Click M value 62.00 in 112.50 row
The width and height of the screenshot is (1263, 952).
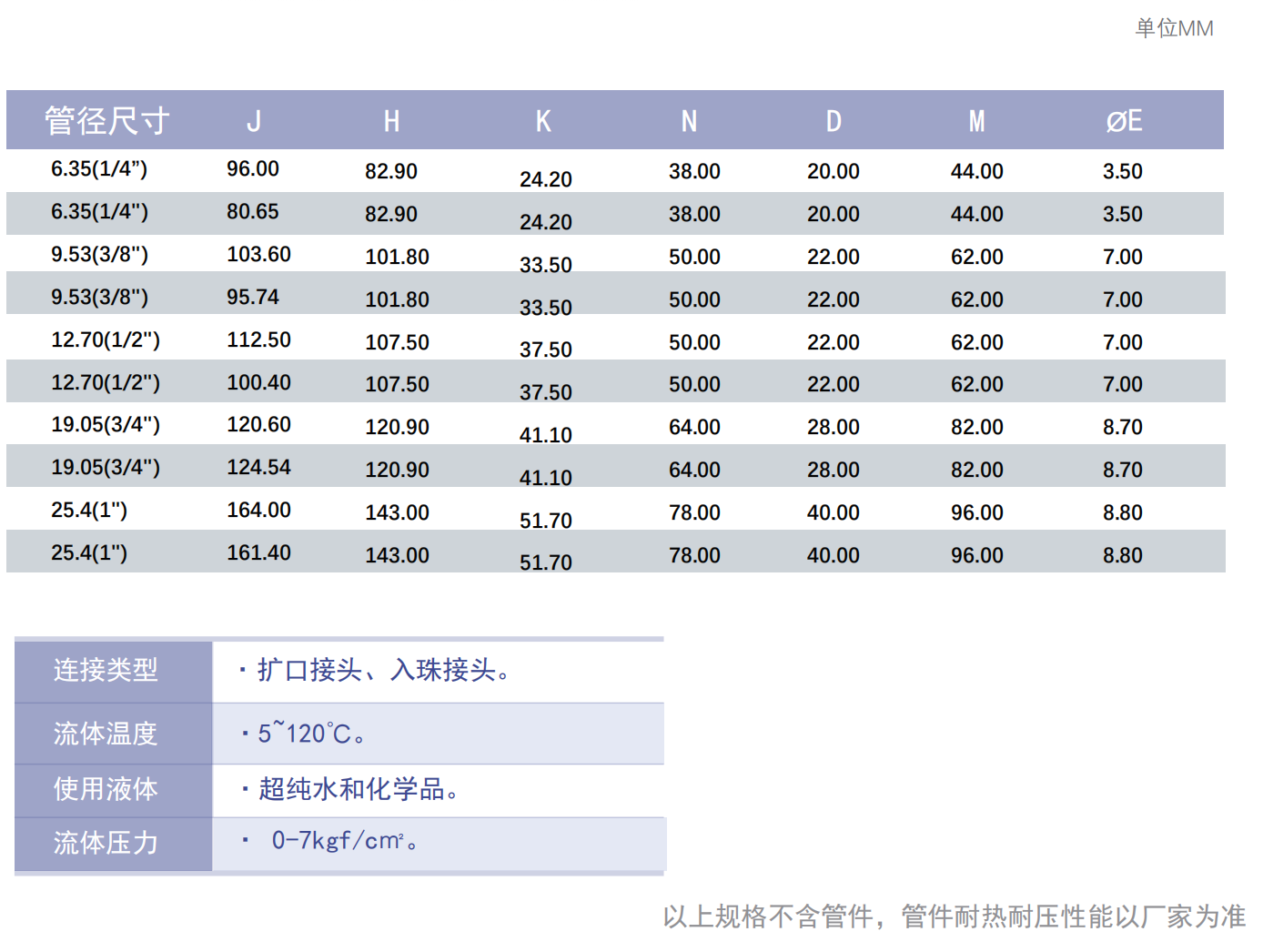pyautogui.click(x=977, y=342)
